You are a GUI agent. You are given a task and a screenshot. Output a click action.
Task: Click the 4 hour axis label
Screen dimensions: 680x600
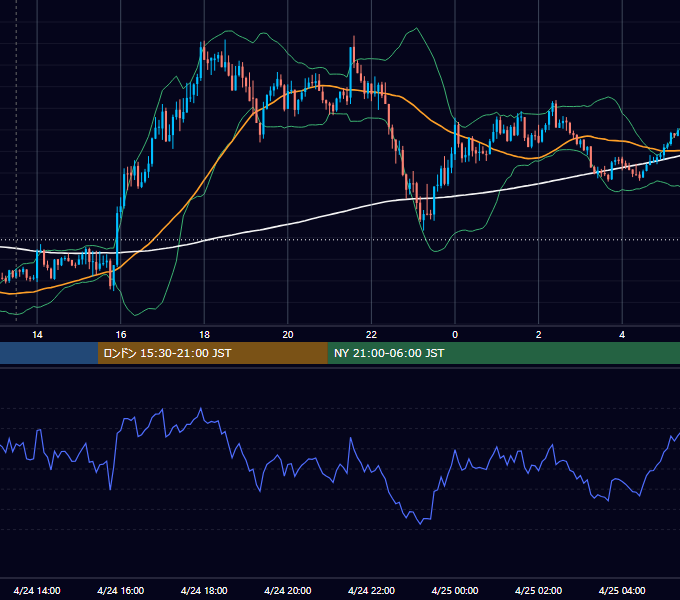pos(622,335)
